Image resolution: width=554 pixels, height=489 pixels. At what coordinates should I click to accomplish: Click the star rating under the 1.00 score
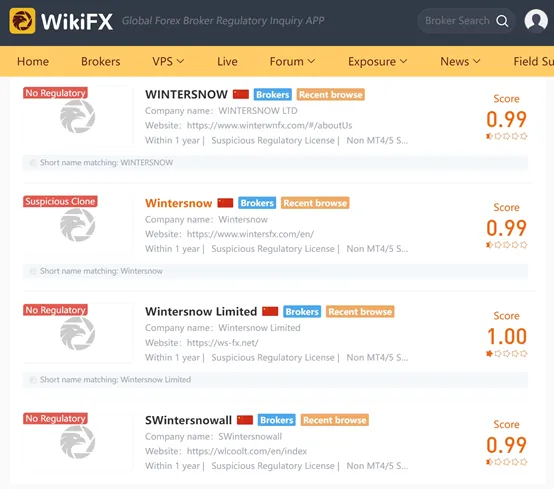click(506, 353)
